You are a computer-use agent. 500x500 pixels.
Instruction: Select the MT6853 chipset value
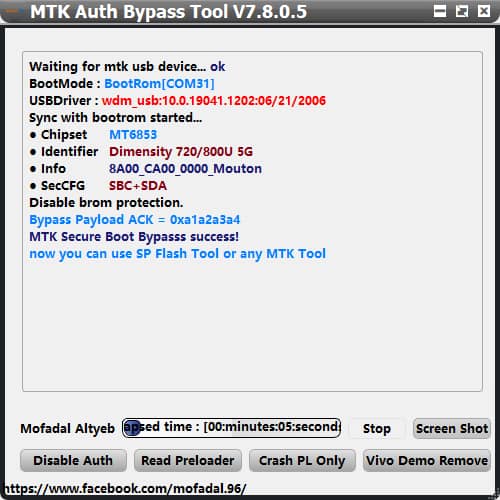pyautogui.click(x=133, y=135)
